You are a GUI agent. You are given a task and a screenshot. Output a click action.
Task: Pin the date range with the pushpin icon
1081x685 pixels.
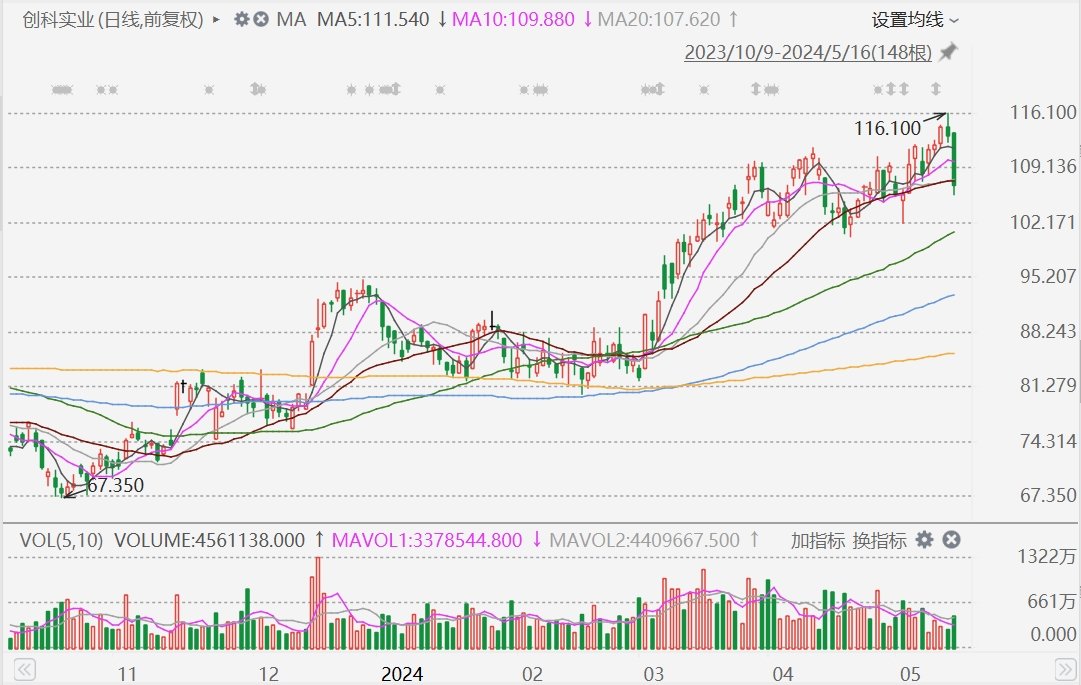coord(949,52)
